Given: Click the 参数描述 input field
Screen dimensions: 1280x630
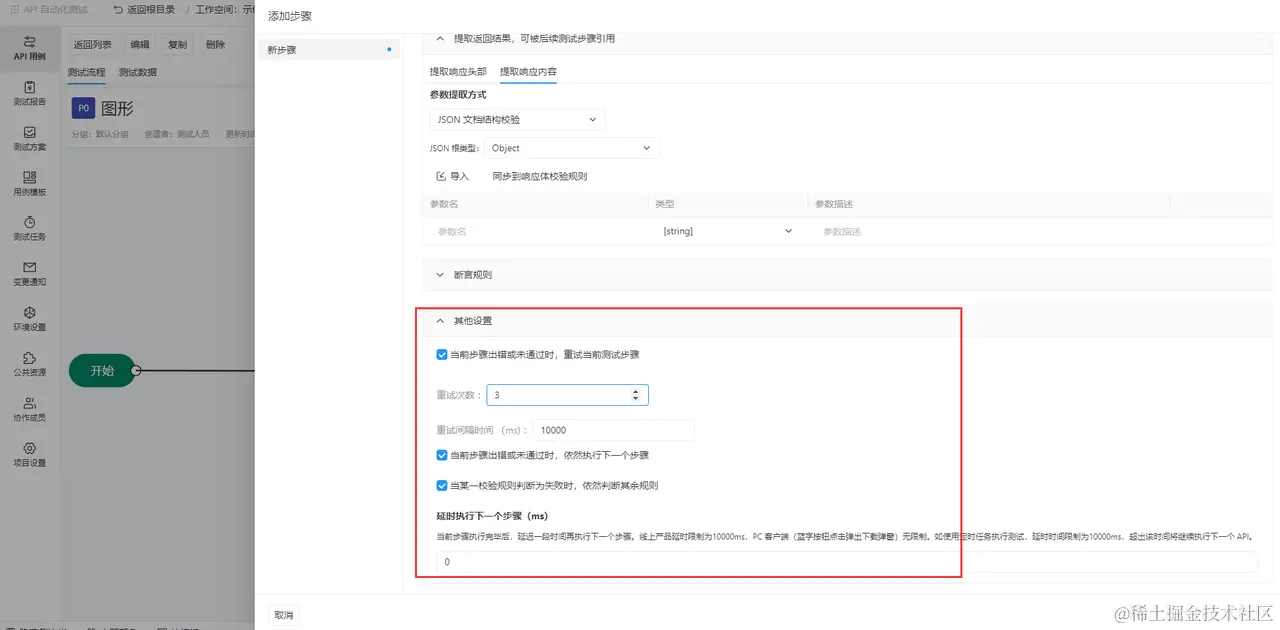Looking at the screenshot, I should 991,231.
